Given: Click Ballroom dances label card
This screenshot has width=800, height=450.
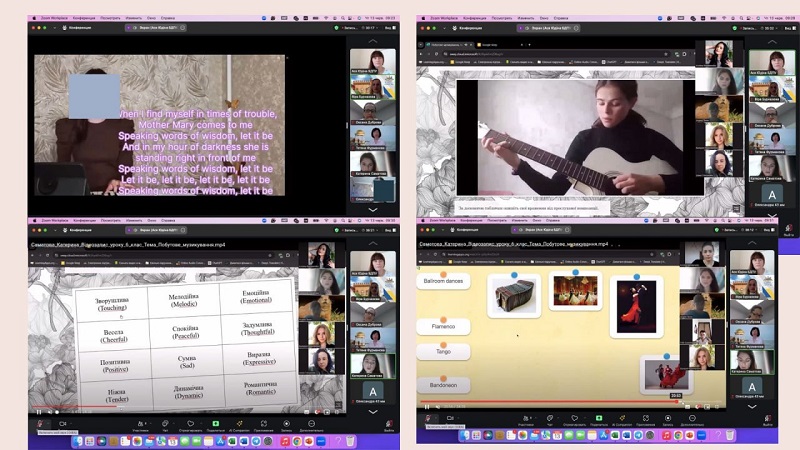Looking at the screenshot, I should 443,281.
